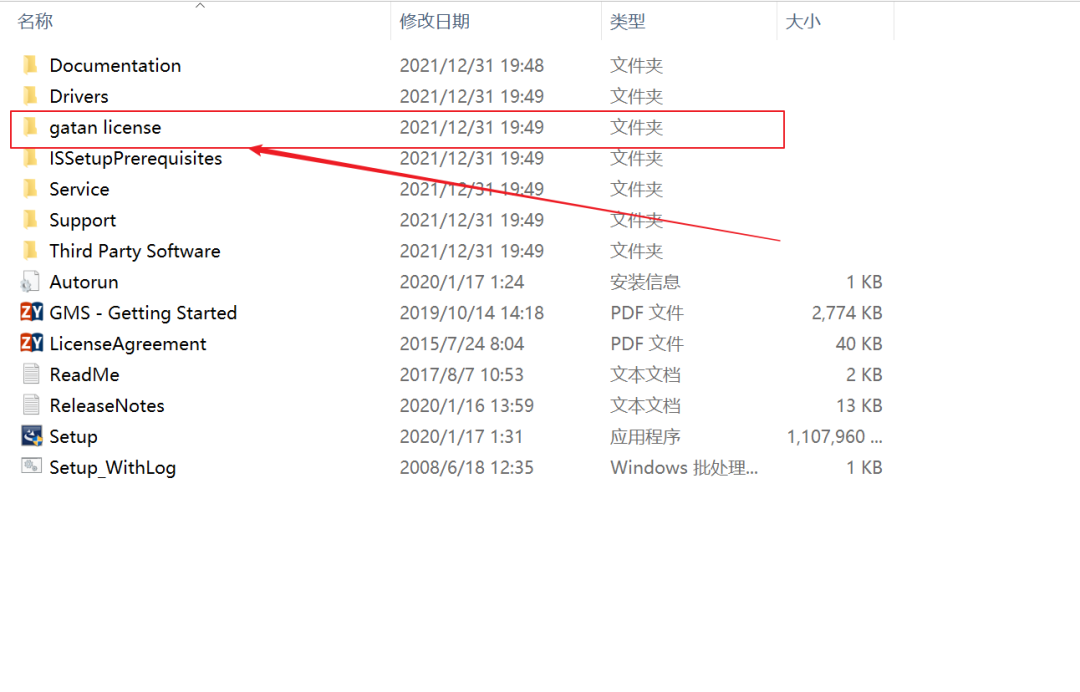This screenshot has width=1080, height=692.
Task: Click the Third Party Software folder icon
Action: [x=30, y=251]
